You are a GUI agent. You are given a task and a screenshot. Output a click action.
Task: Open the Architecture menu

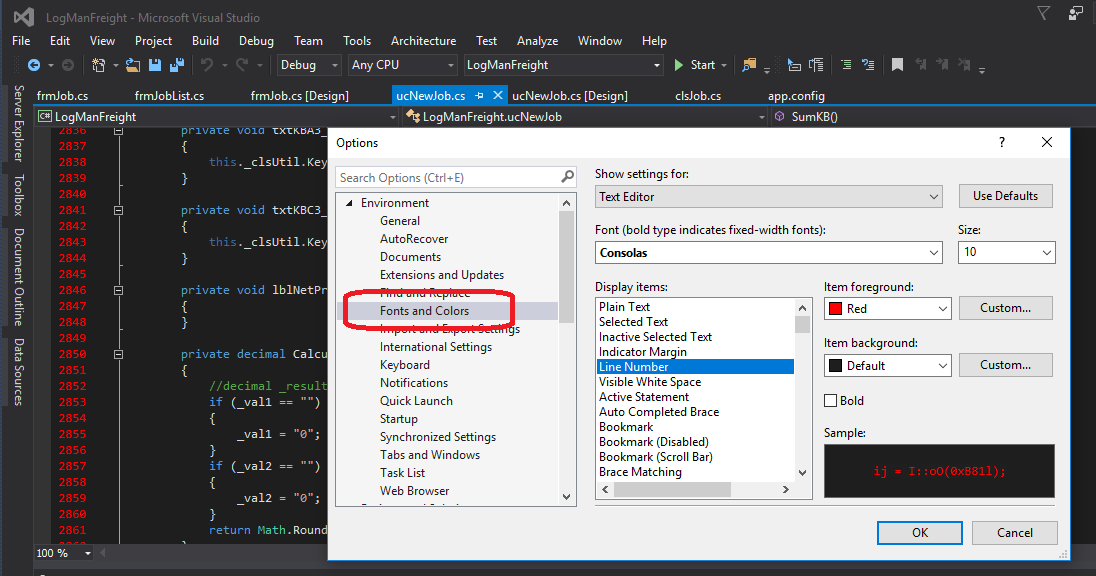423,41
